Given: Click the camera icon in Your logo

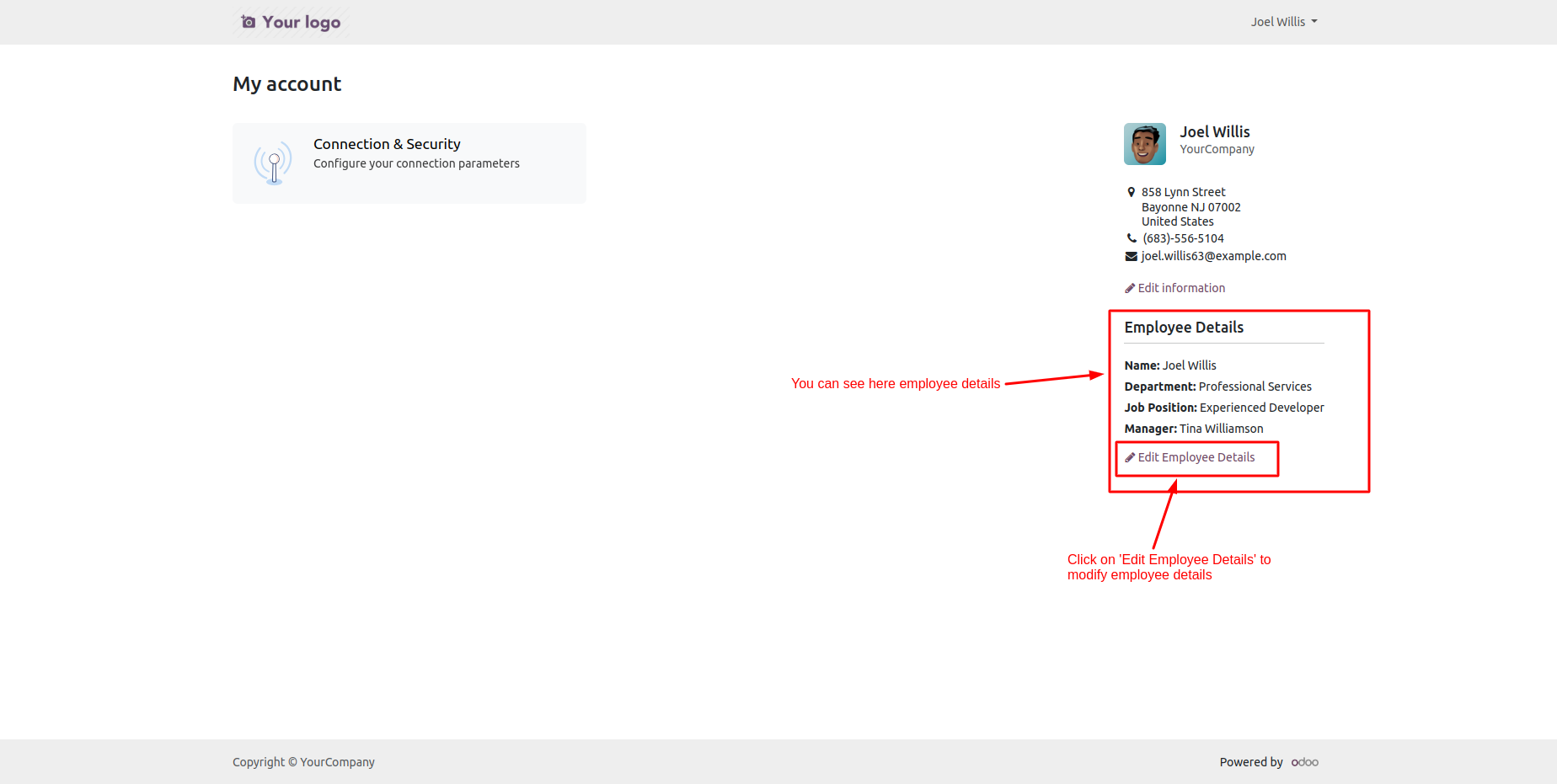Looking at the screenshot, I should pos(248,22).
